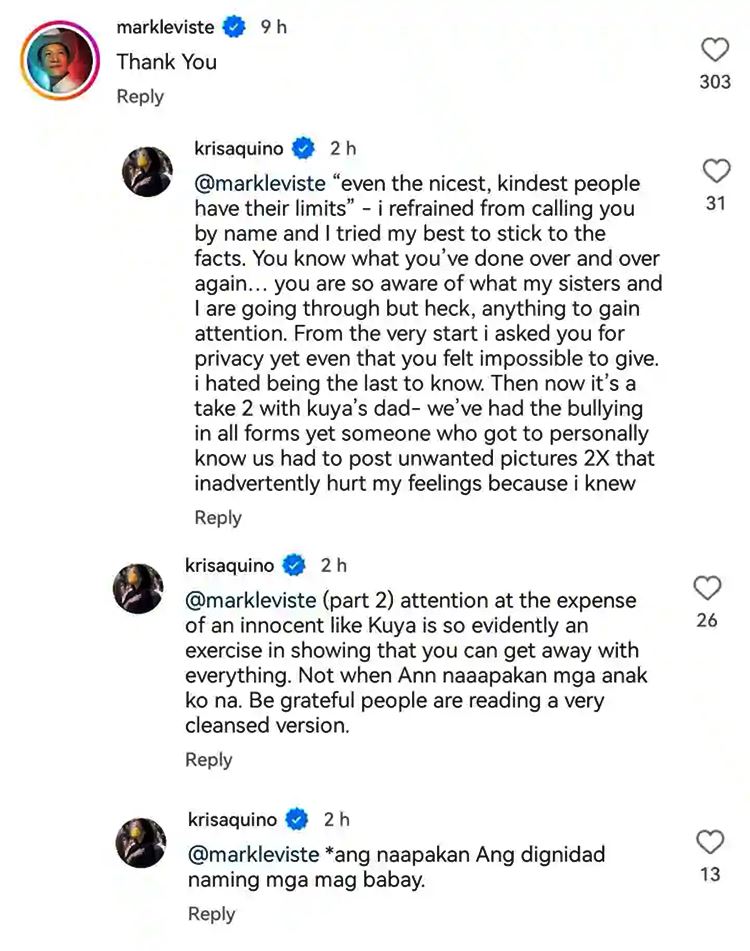750x951 pixels.
Task: Open krisaquino username on last comment
Action: [x=232, y=819]
